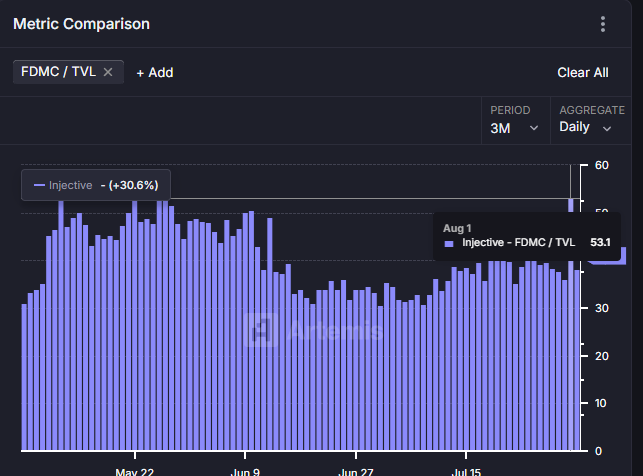The image size is (643, 476).
Task: Click the 20 y-axis value
Action: (x=602, y=356)
